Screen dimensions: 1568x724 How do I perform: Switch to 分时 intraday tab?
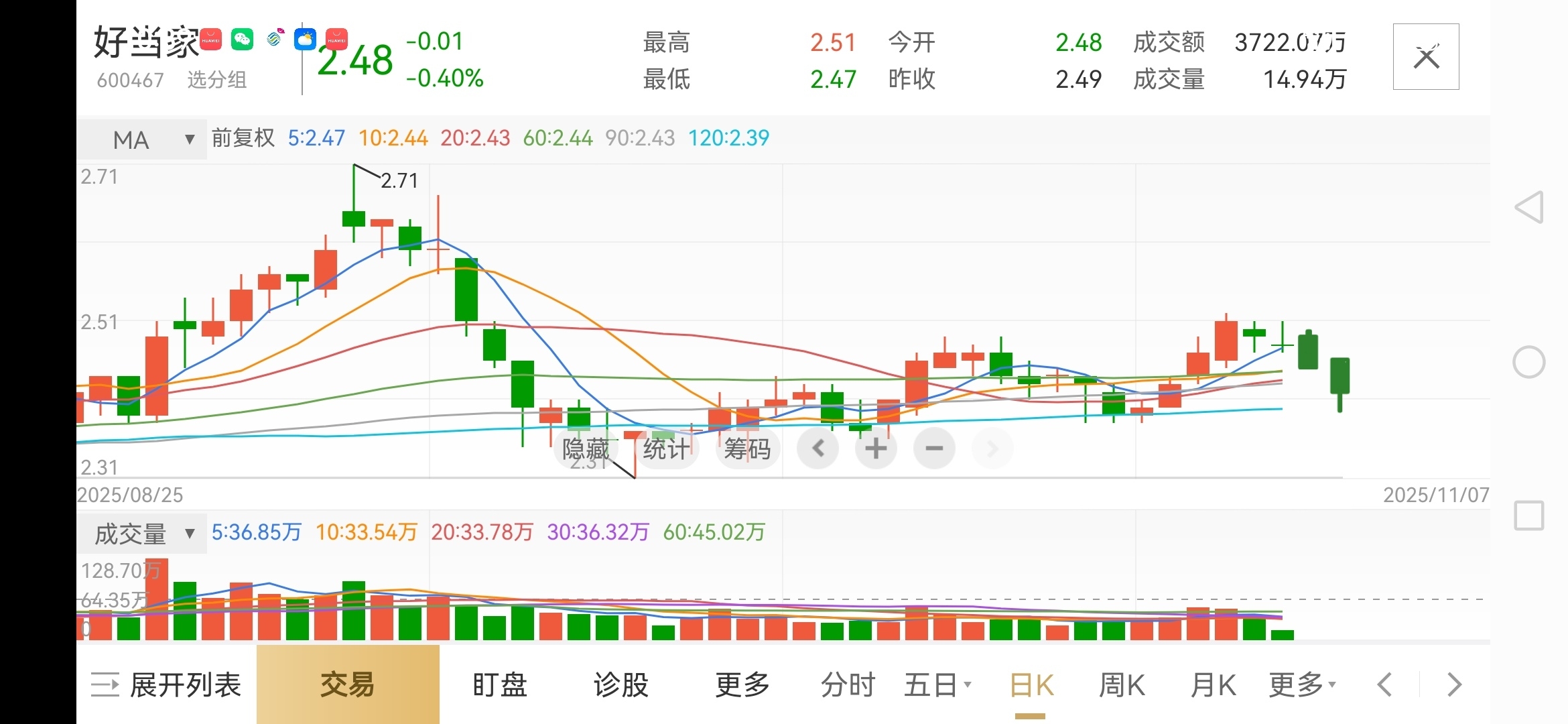pos(848,685)
